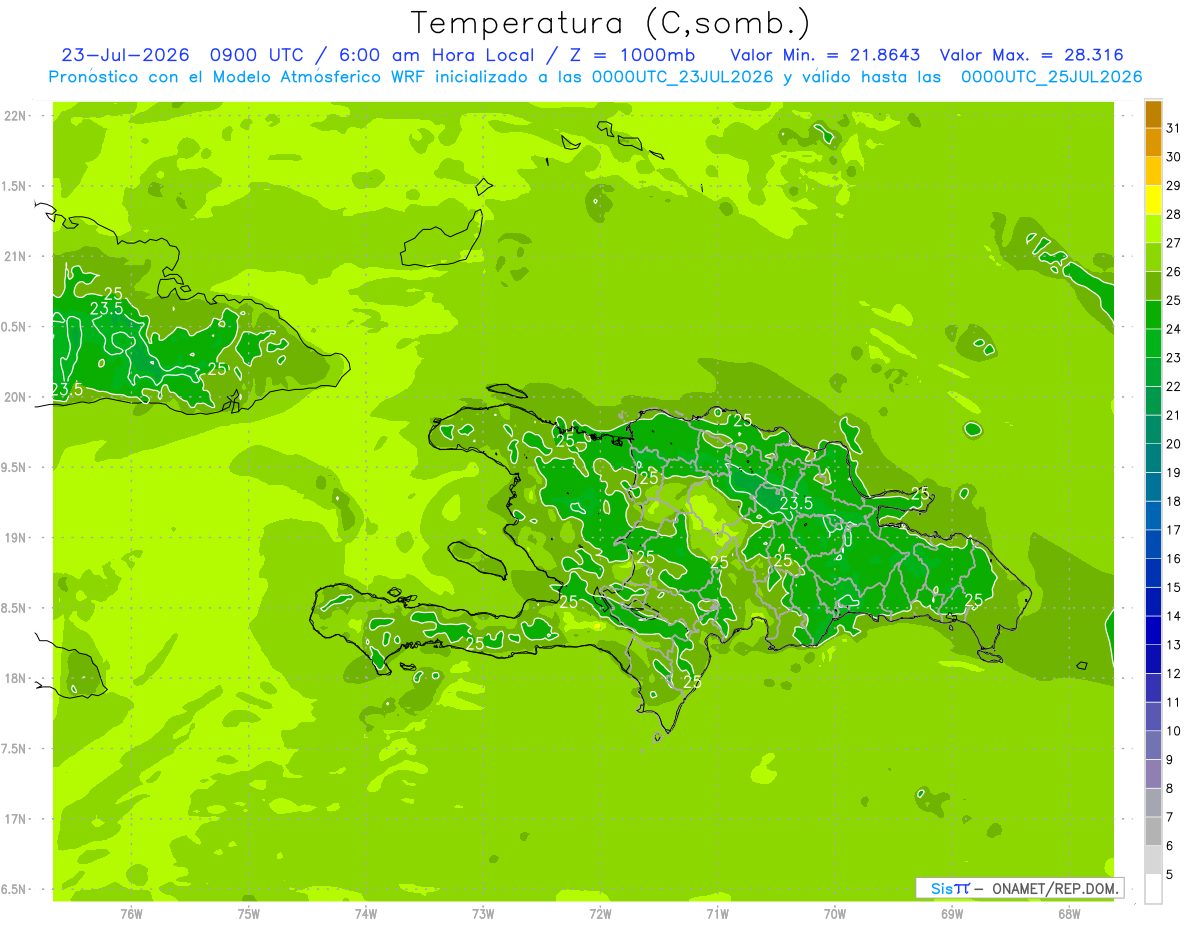Click the '18' label on the color scale

1173,501
